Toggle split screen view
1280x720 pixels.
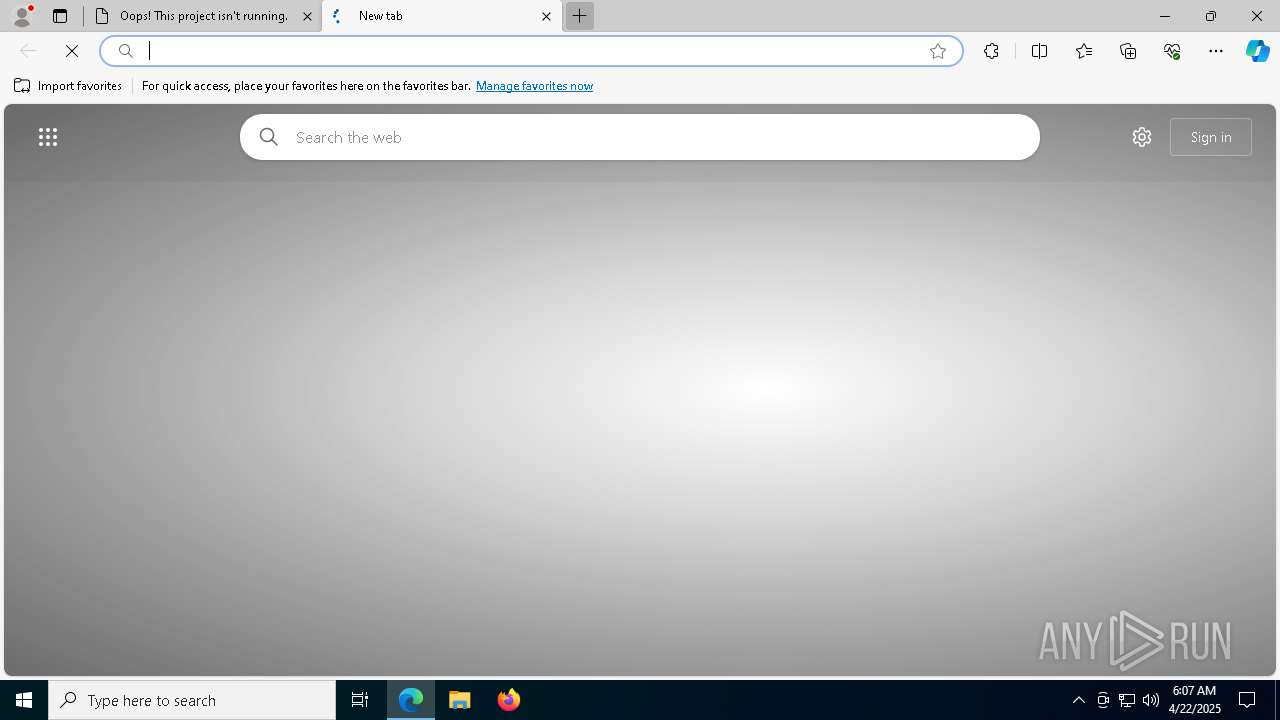click(x=1039, y=51)
